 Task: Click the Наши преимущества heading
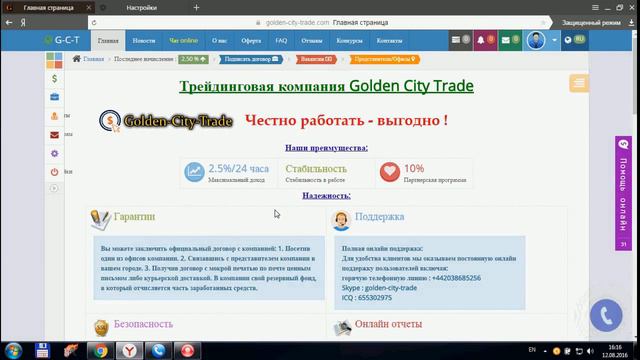point(326,148)
